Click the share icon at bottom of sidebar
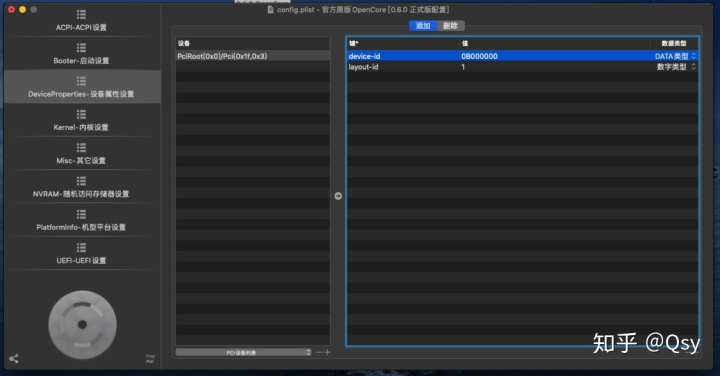This screenshot has height=376, width=720. (14, 359)
